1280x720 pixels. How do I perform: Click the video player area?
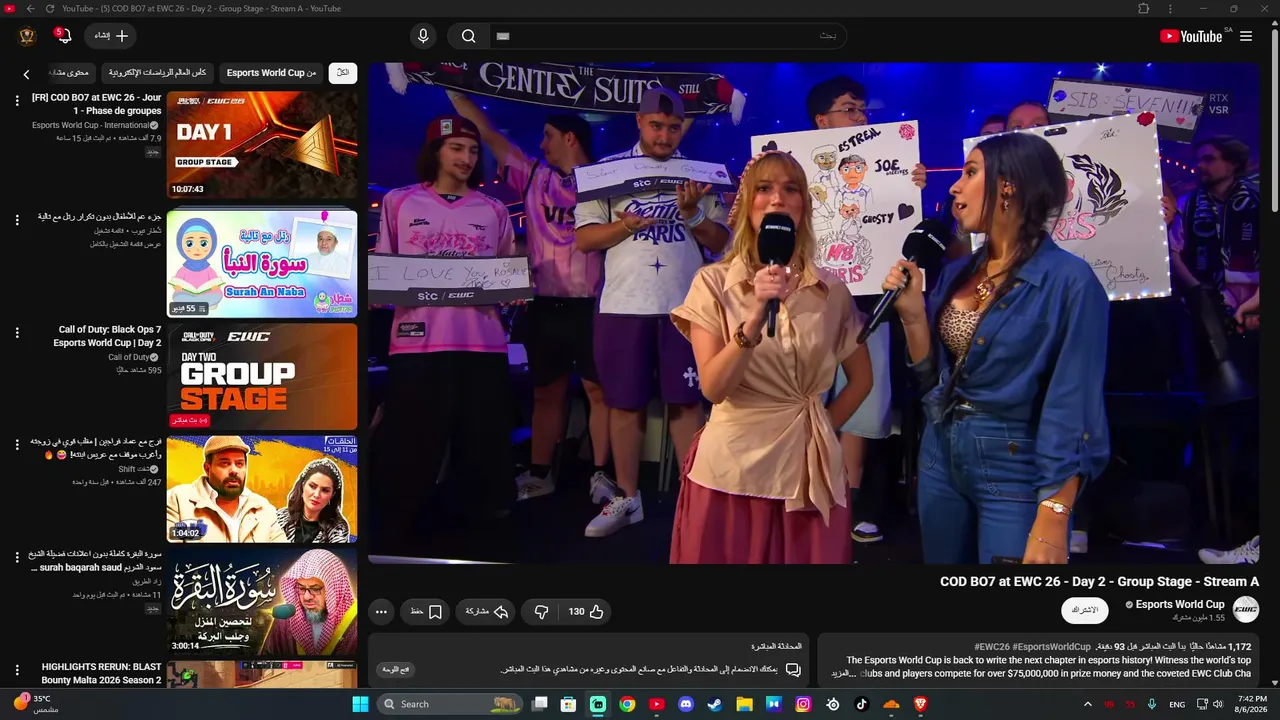(813, 313)
